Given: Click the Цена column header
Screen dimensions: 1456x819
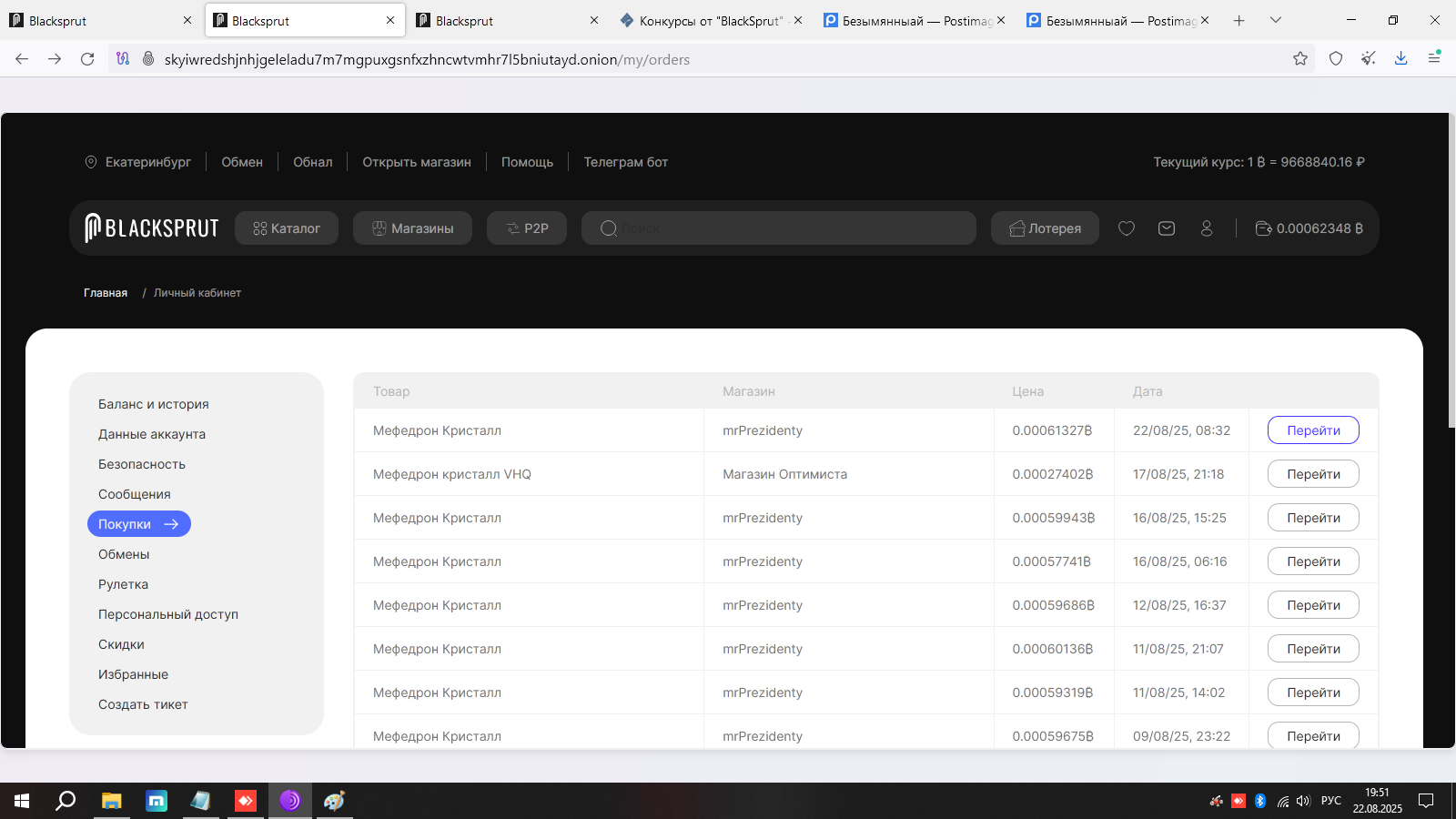Looking at the screenshot, I should (1027, 391).
